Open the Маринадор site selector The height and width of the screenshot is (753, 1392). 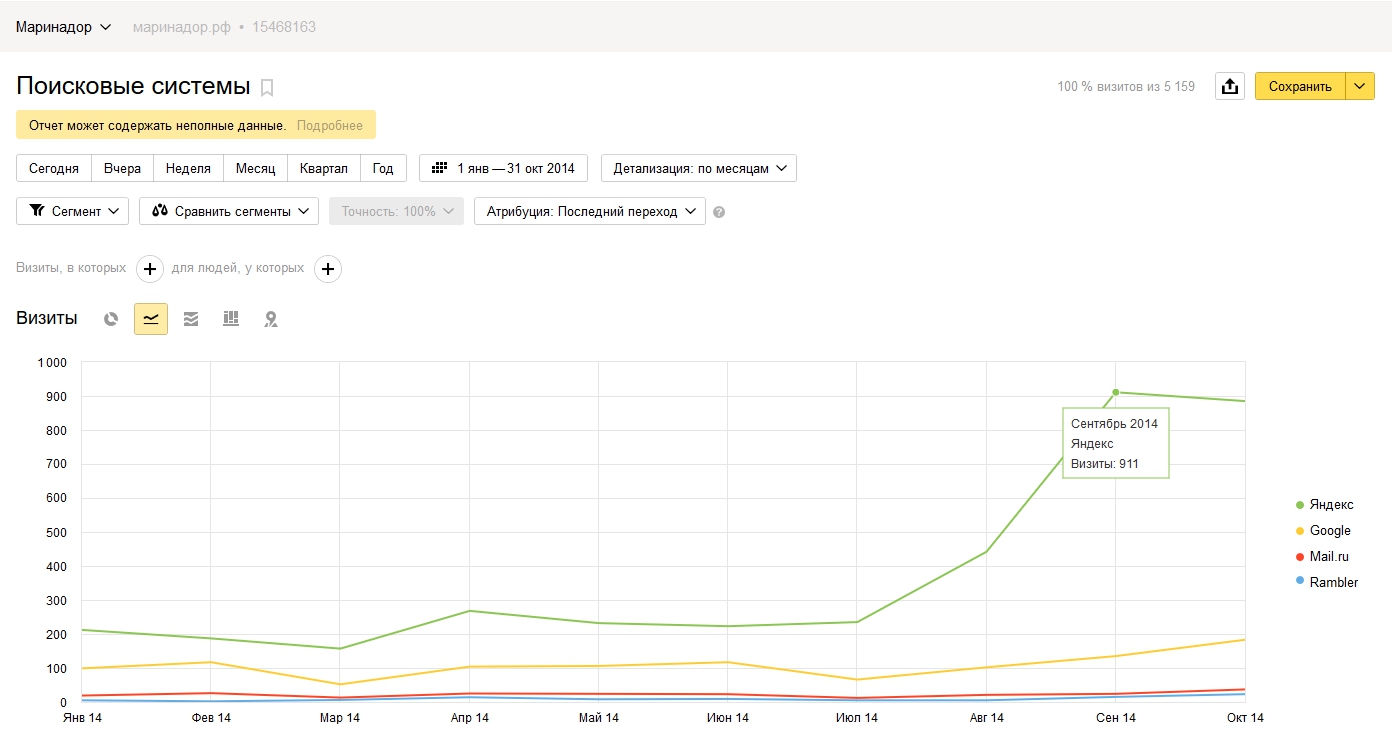[64, 27]
